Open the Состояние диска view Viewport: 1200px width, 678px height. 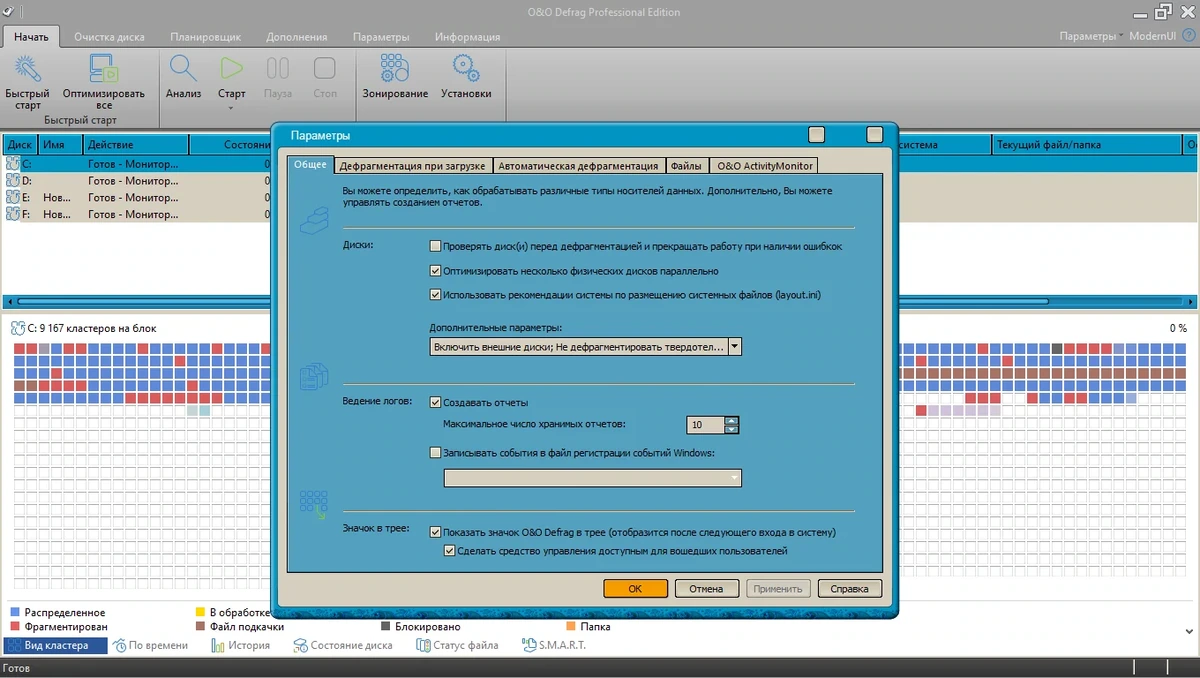coord(342,645)
